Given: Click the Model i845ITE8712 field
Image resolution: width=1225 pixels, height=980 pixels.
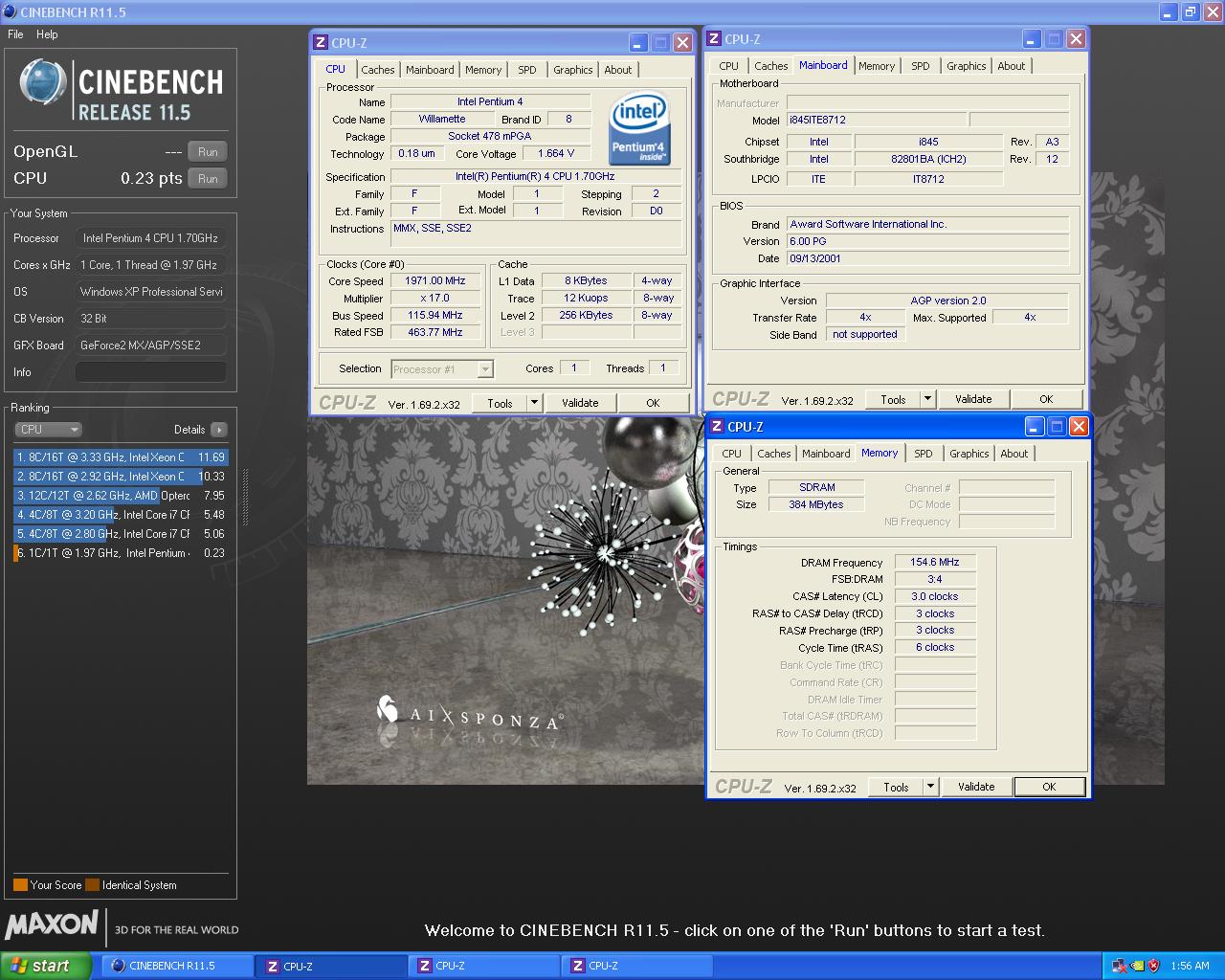Looking at the screenshot, I should 876,121.
